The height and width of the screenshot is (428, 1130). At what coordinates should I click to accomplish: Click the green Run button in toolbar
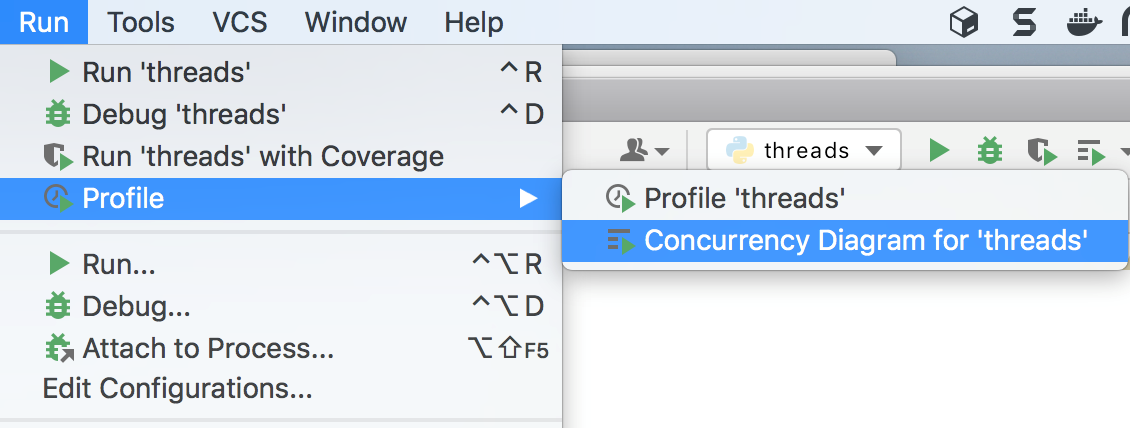(x=938, y=151)
